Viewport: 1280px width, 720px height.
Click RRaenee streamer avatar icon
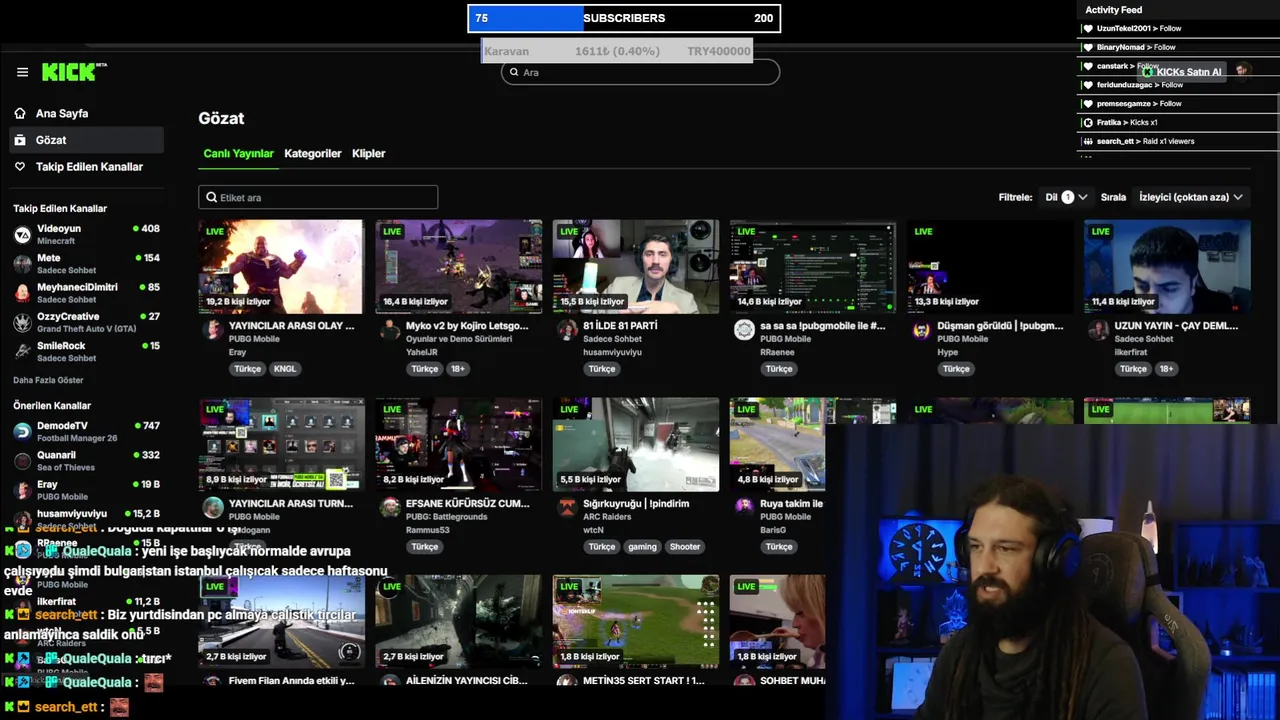point(744,331)
